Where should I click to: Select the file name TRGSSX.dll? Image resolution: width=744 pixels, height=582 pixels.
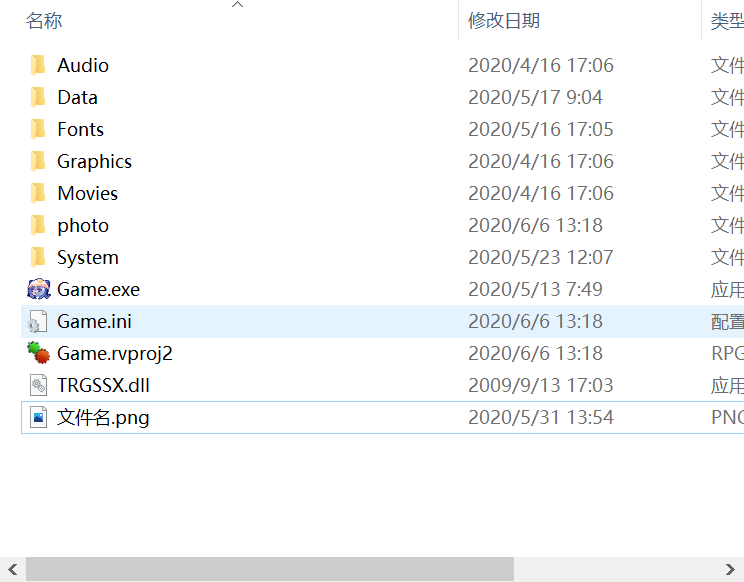coord(103,386)
